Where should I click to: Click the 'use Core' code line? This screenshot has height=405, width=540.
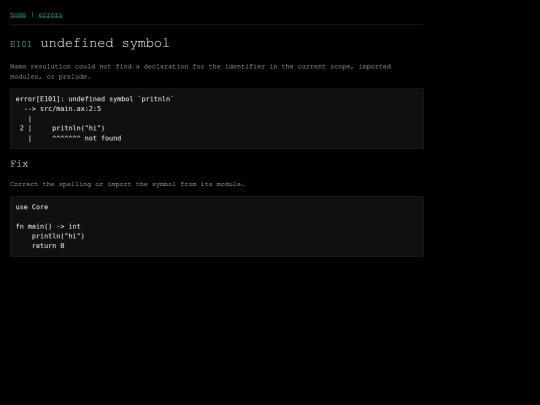pos(32,207)
